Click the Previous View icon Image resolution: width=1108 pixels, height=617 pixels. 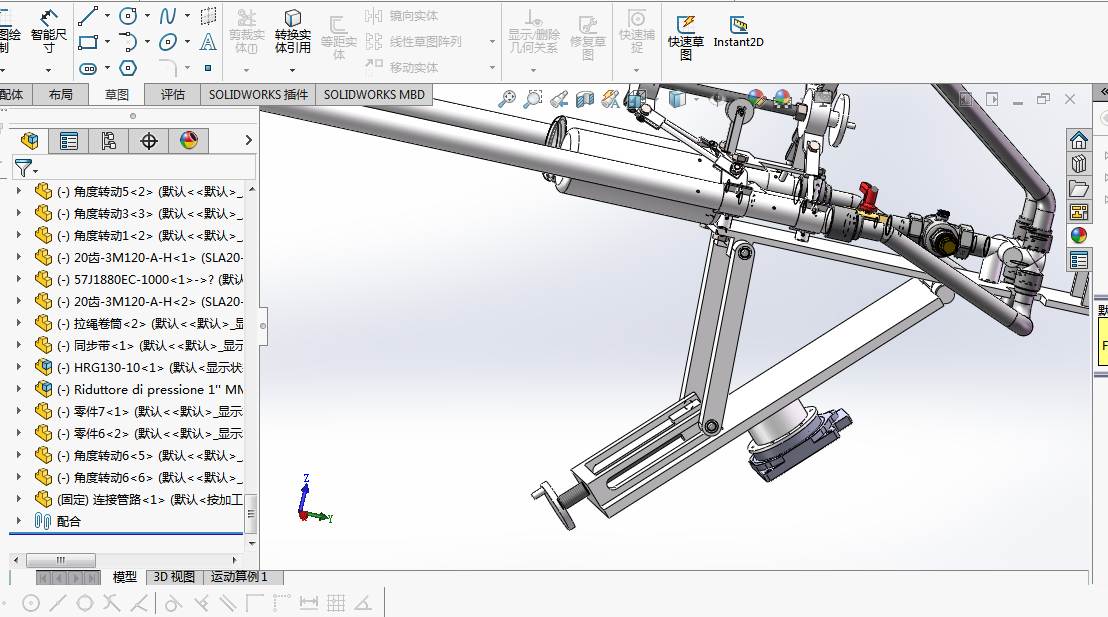(x=559, y=99)
